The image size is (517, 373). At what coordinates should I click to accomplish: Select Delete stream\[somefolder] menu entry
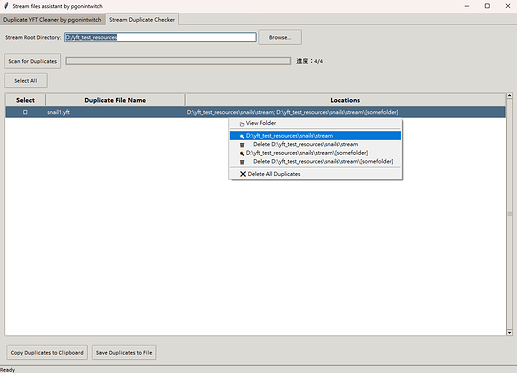point(315,162)
